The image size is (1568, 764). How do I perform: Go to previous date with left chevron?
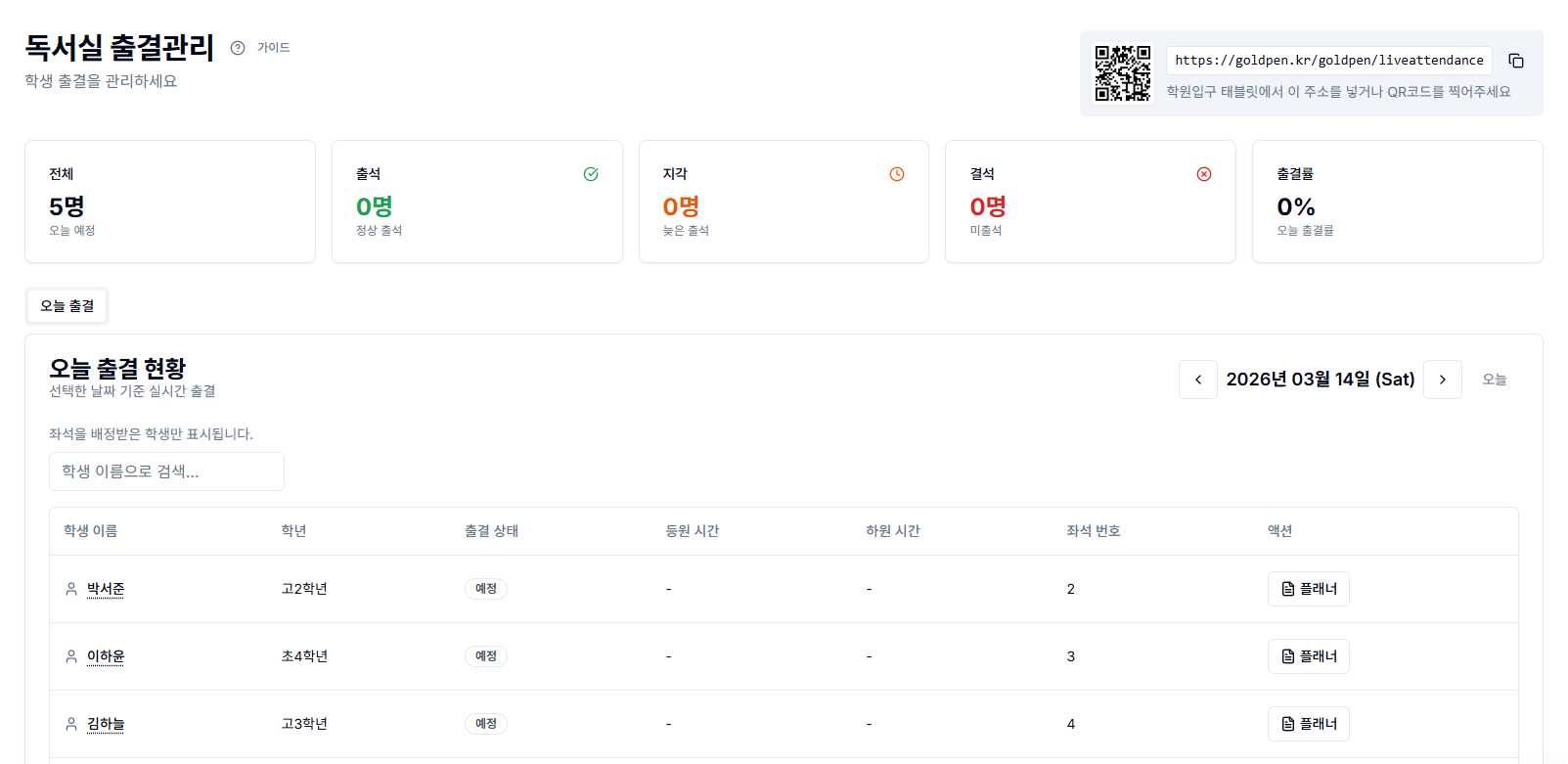1198,380
